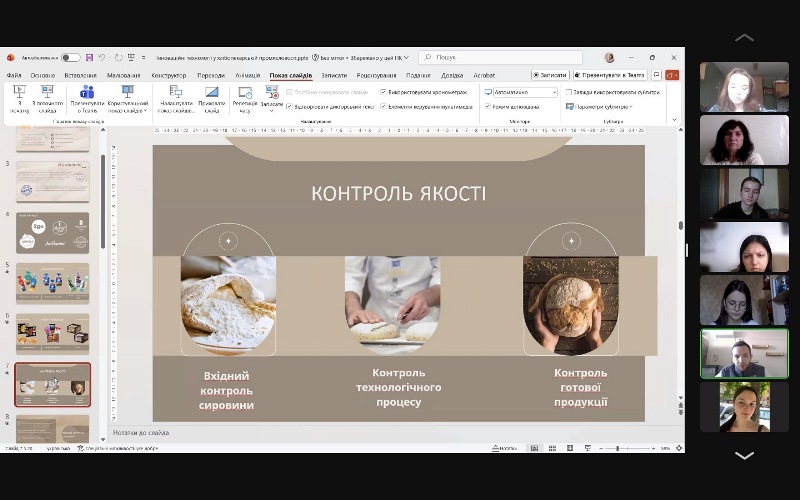
Task: Uncheck 'Режим доповідача' checkbox
Action: click(488, 106)
